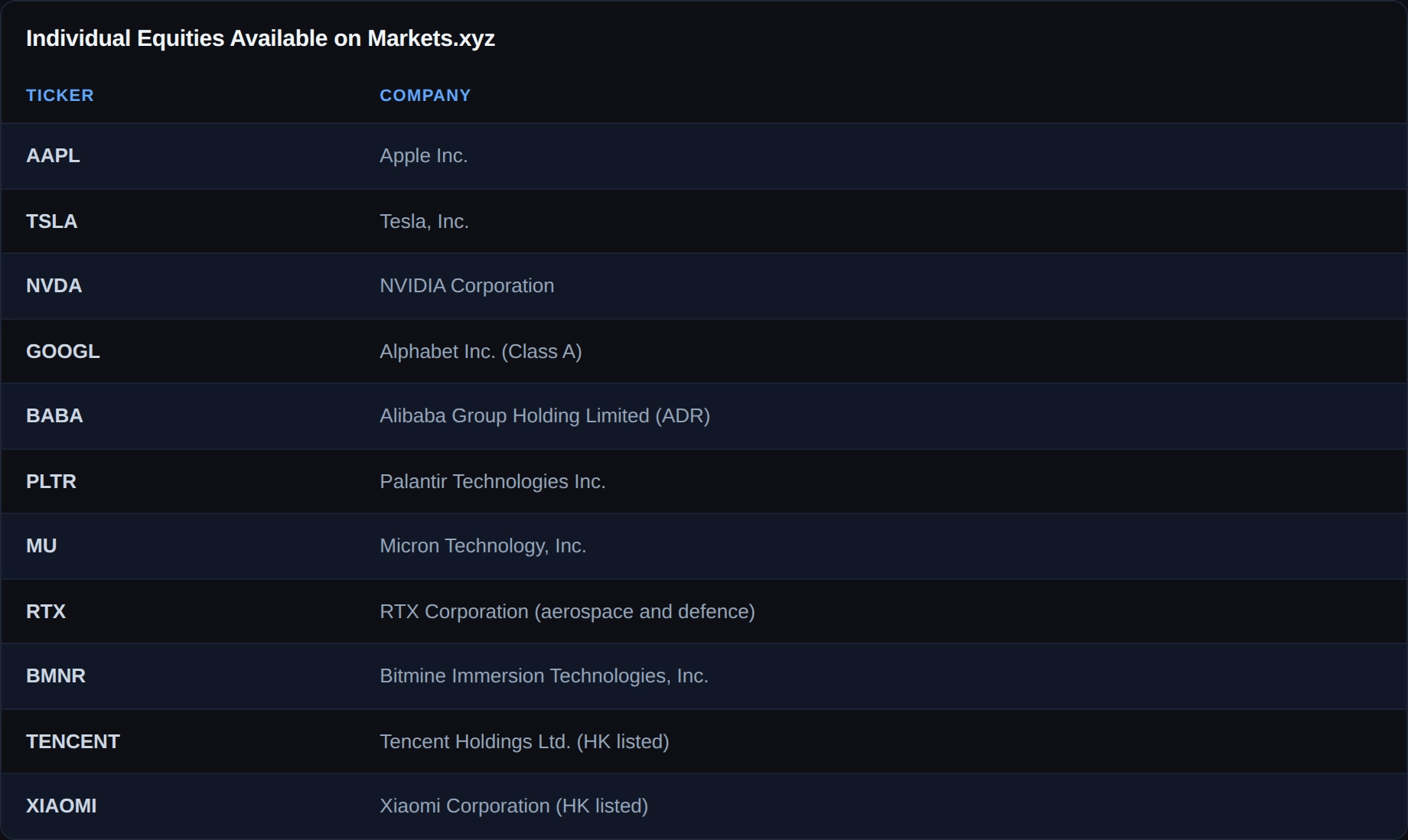Click Palantir Technologies Inc. cell
This screenshot has height=840, width=1408.
(493, 481)
